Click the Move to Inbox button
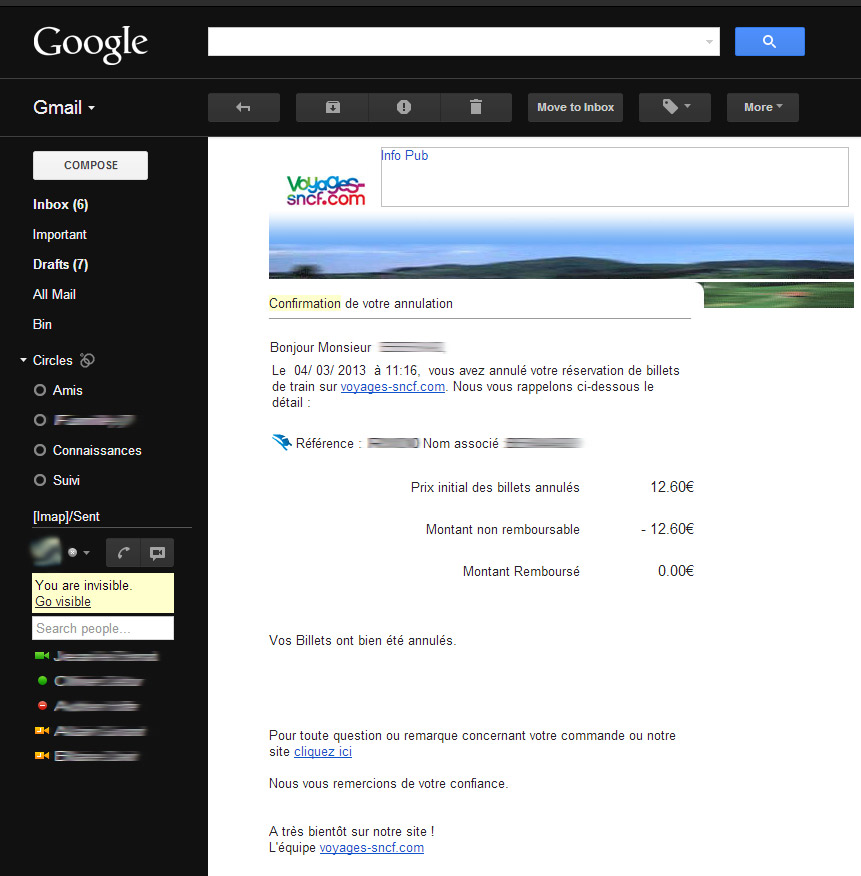This screenshot has height=876, width=861. (575, 107)
